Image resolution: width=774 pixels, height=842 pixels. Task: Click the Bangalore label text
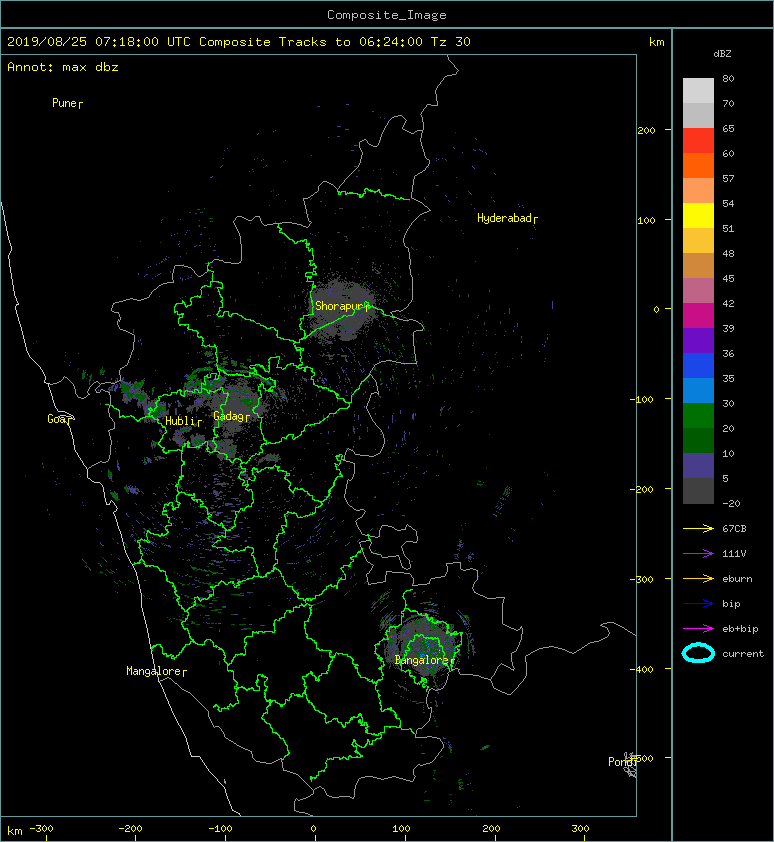click(x=422, y=660)
